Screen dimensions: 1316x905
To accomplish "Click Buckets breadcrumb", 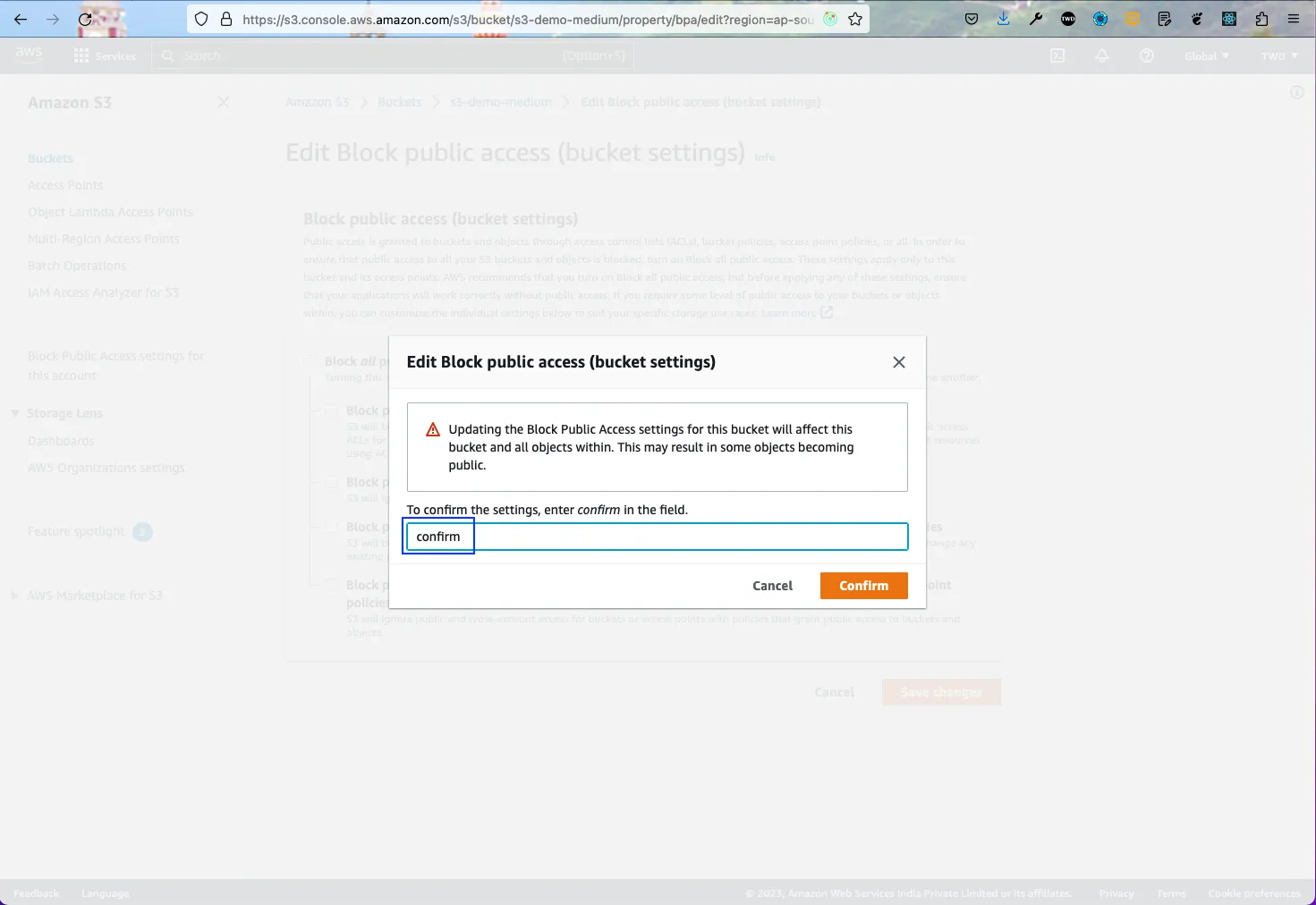I will pos(399,102).
